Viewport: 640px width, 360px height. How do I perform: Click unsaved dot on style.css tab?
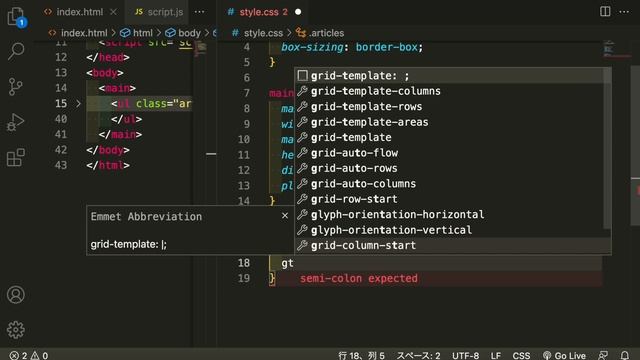[298, 12]
